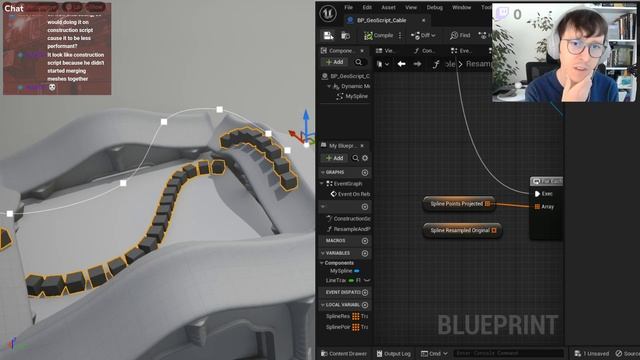The width and height of the screenshot is (640, 360).
Task: Select the MySpline component in the tree
Action: pos(352,96)
